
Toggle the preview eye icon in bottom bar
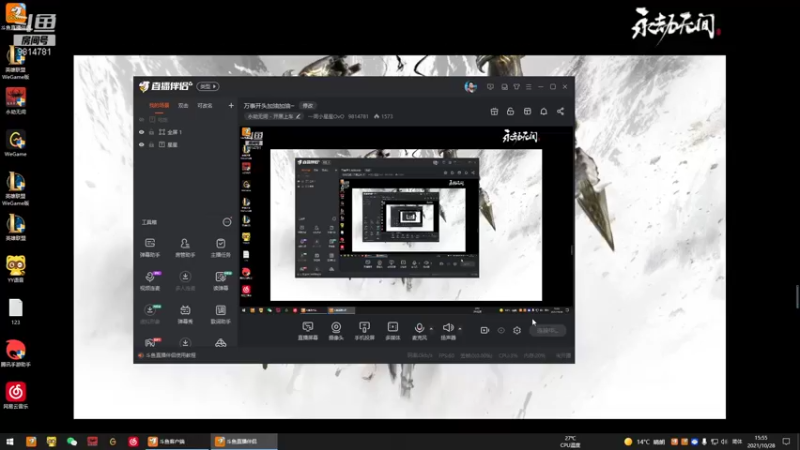501,331
